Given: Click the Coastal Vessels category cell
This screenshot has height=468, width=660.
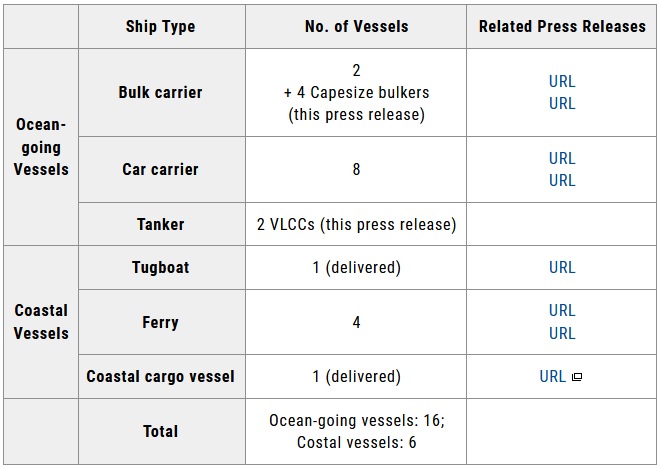Looking at the screenshot, I should point(41,321).
